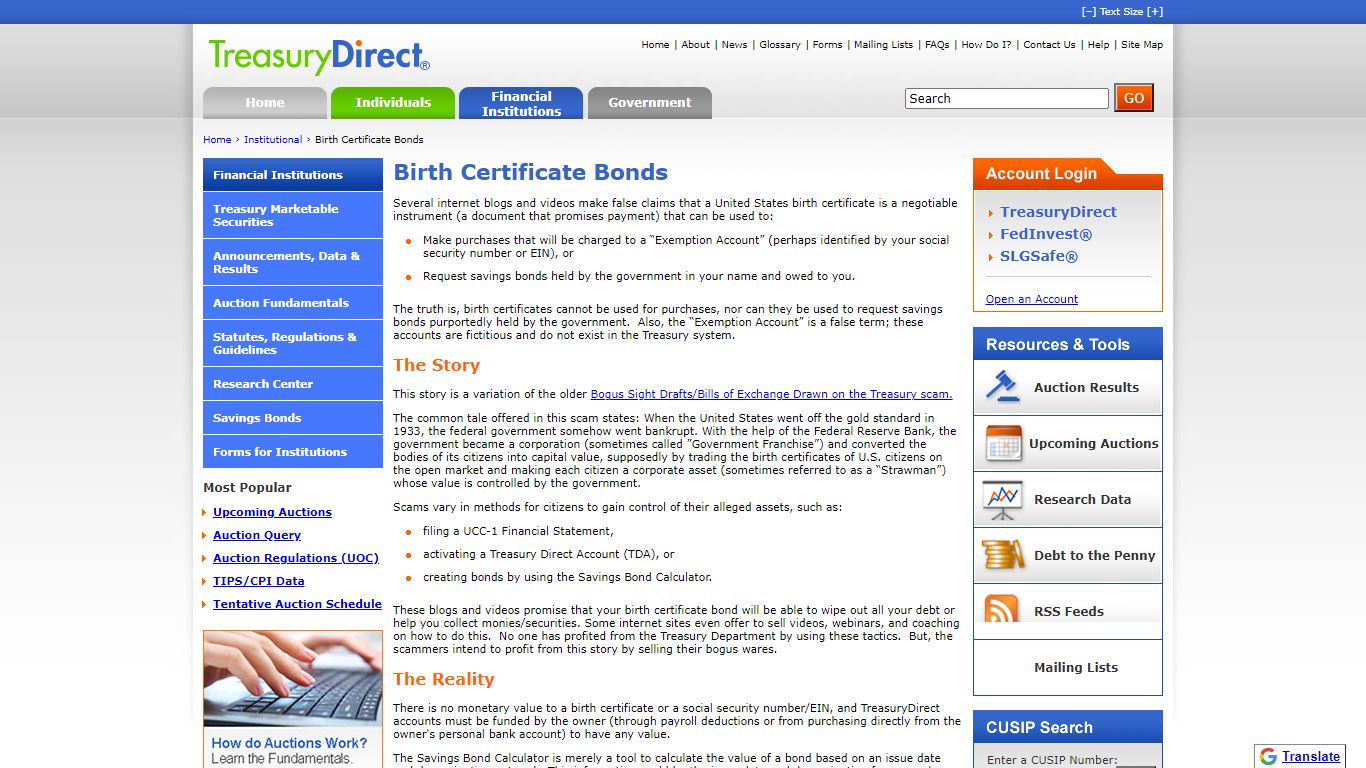The height and width of the screenshot is (768, 1366).
Task: Click the RSS Feeds orange icon
Action: (1001, 609)
